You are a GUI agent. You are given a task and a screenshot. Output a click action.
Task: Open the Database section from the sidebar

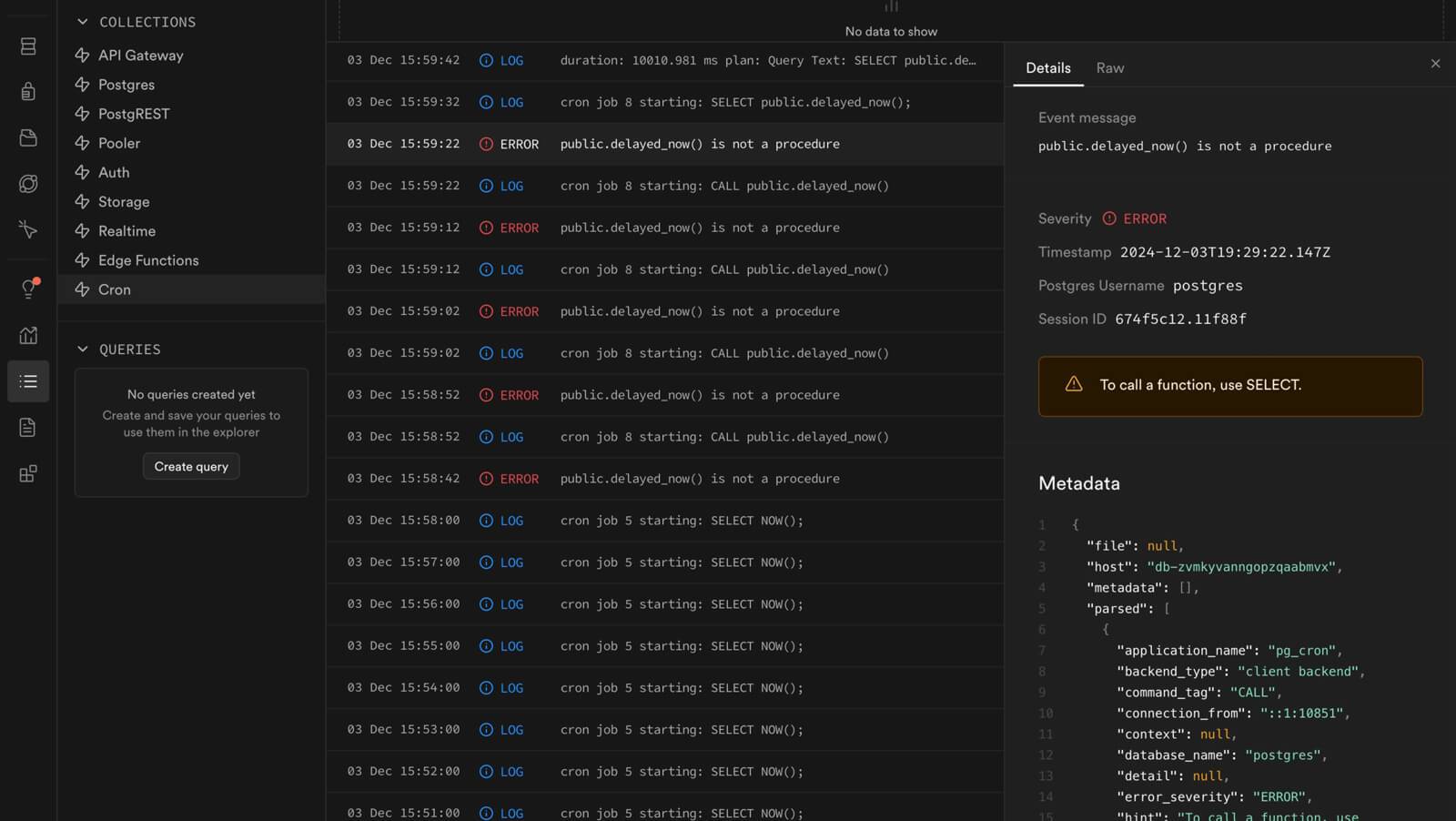[x=28, y=46]
